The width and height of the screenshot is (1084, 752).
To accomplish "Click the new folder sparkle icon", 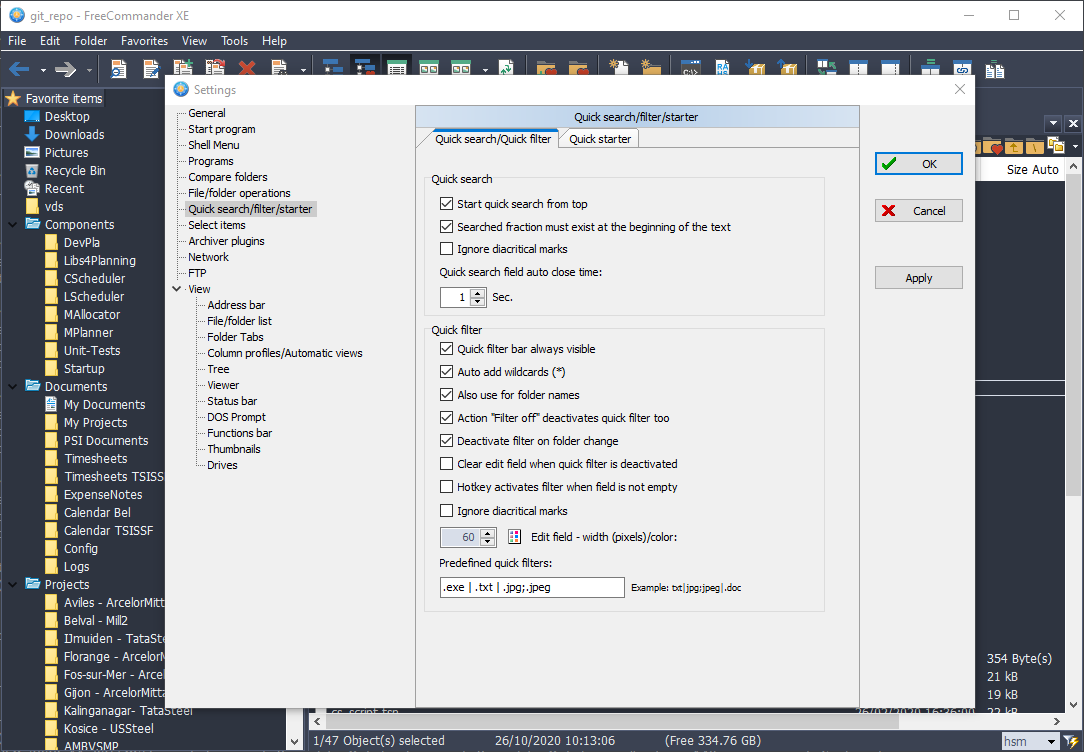I will 651,68.
